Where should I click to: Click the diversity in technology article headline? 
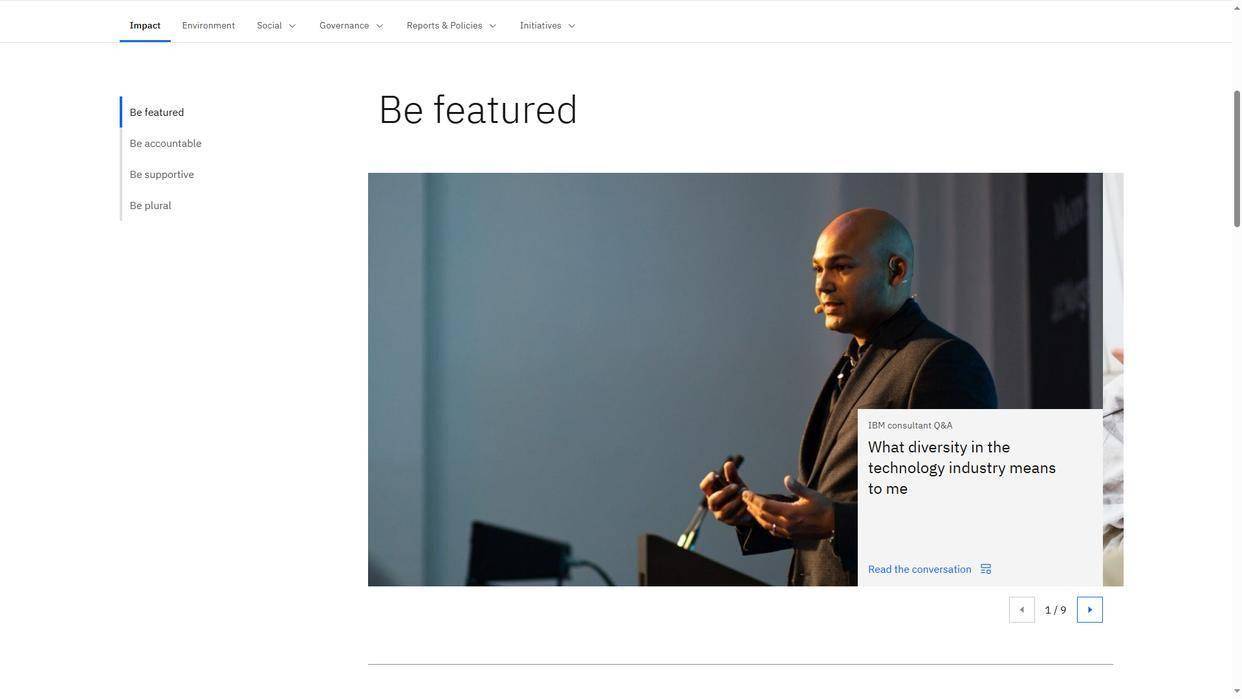[961, 467]
